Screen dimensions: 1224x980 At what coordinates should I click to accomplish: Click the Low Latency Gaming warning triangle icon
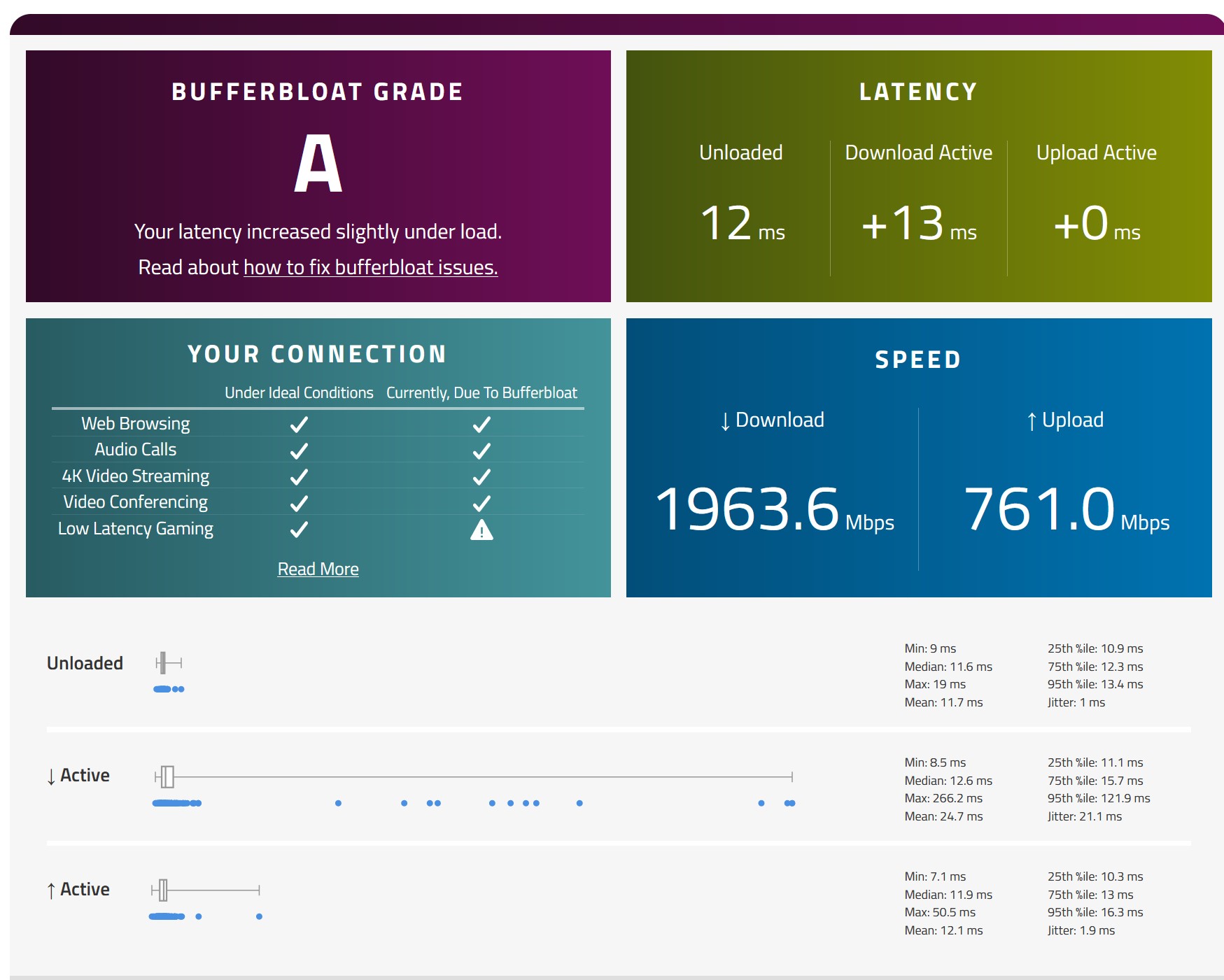481,530
